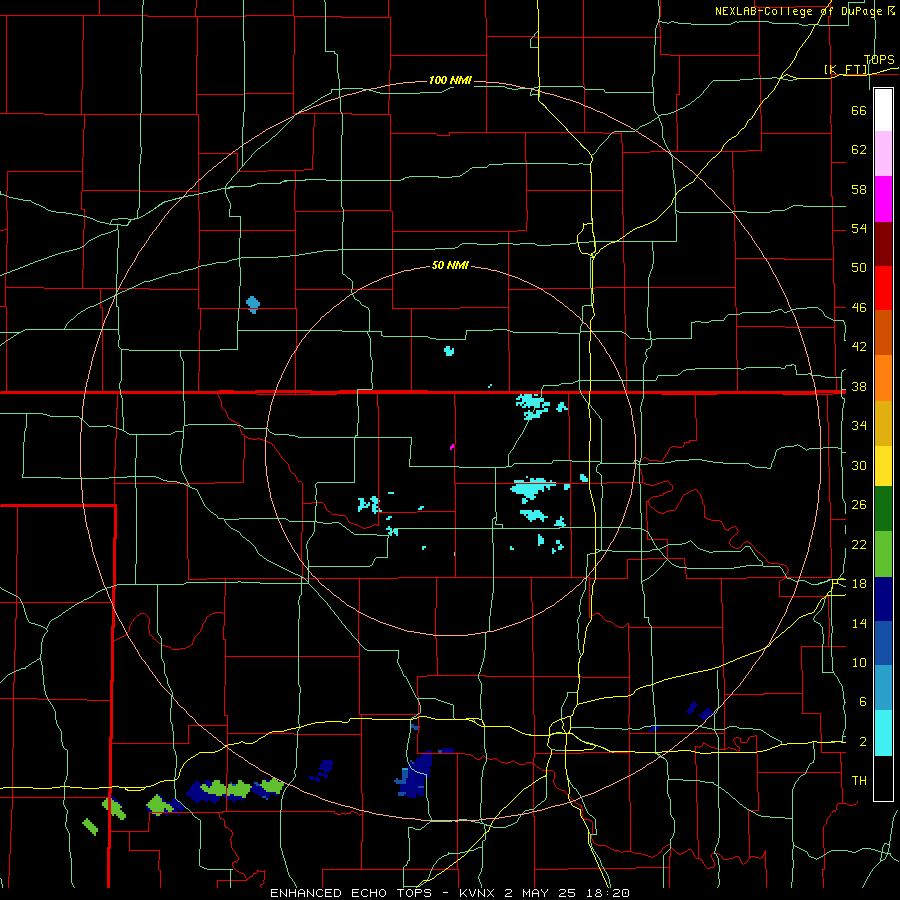
Task: Click the black TH legend swatch
Action: pyautogui.click(x=883, y=778)
